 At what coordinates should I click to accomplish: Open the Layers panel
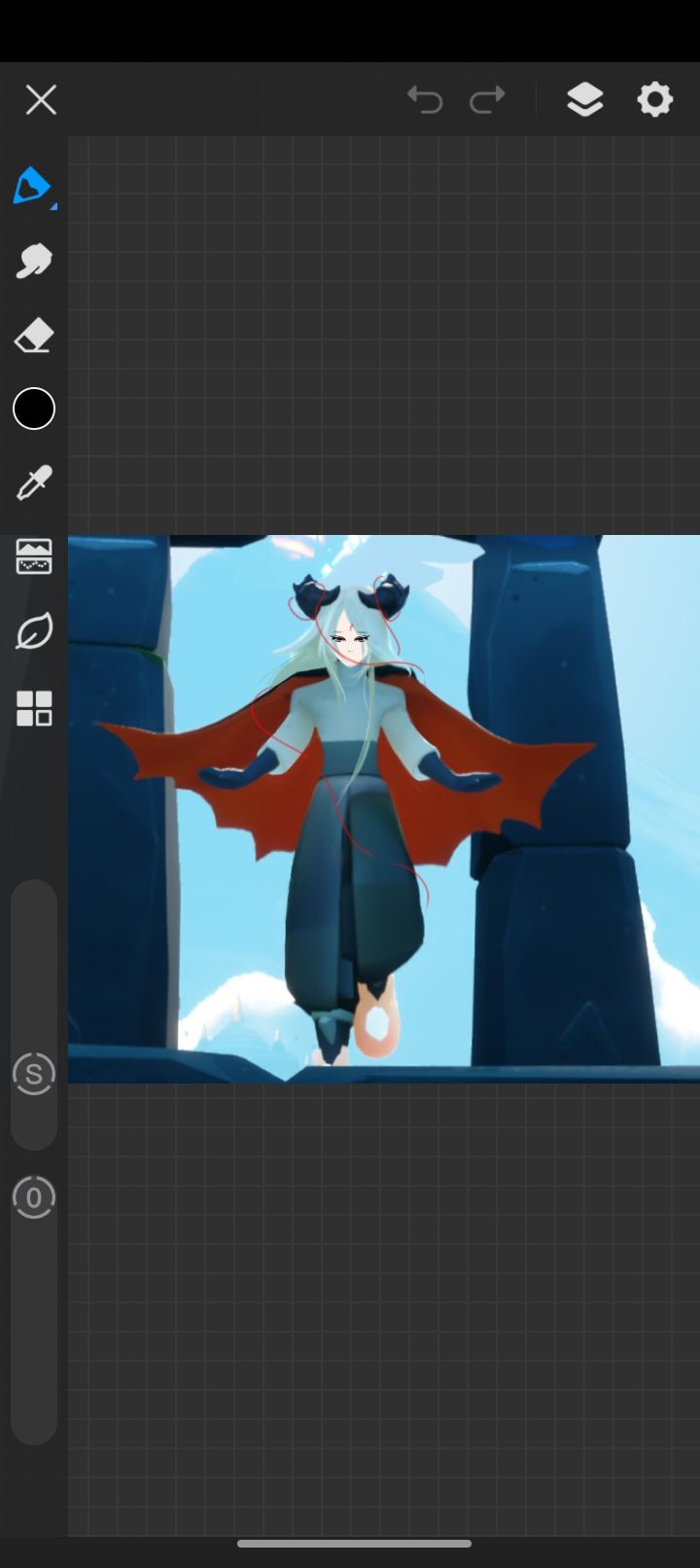[x=584, y=99]
